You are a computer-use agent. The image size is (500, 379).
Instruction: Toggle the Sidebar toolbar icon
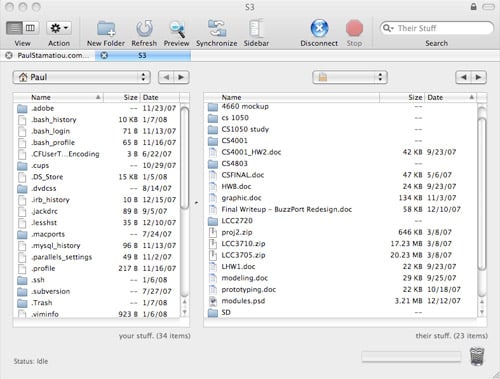(x=256, y=28)
